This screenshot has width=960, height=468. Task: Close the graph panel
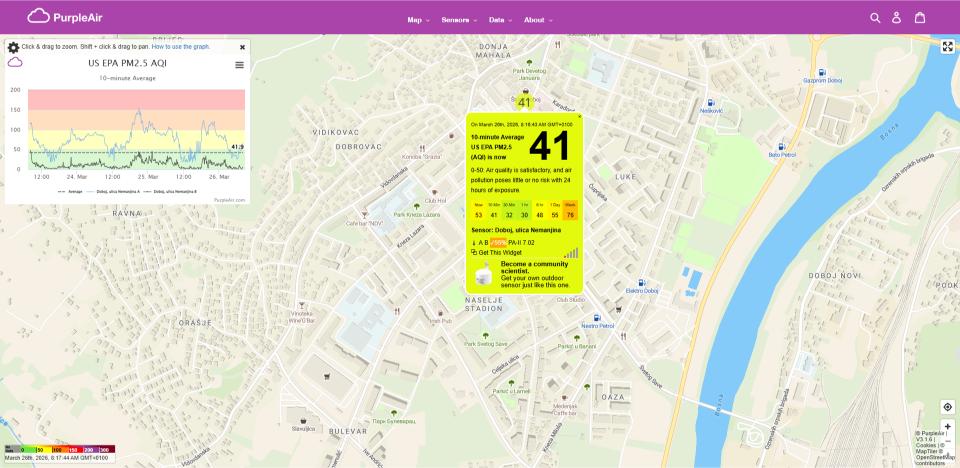242,47
